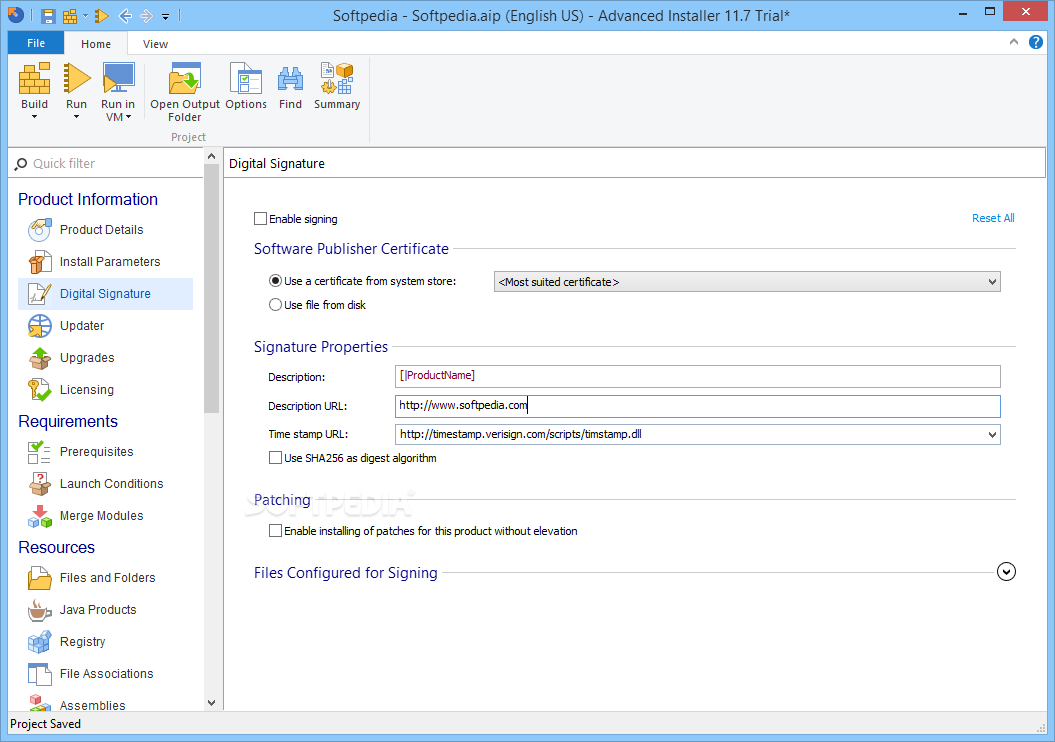This screenshot has height=742, width=1055.
Task: Check Use SHA256 as digest algorithm
Action: point(275,458)
